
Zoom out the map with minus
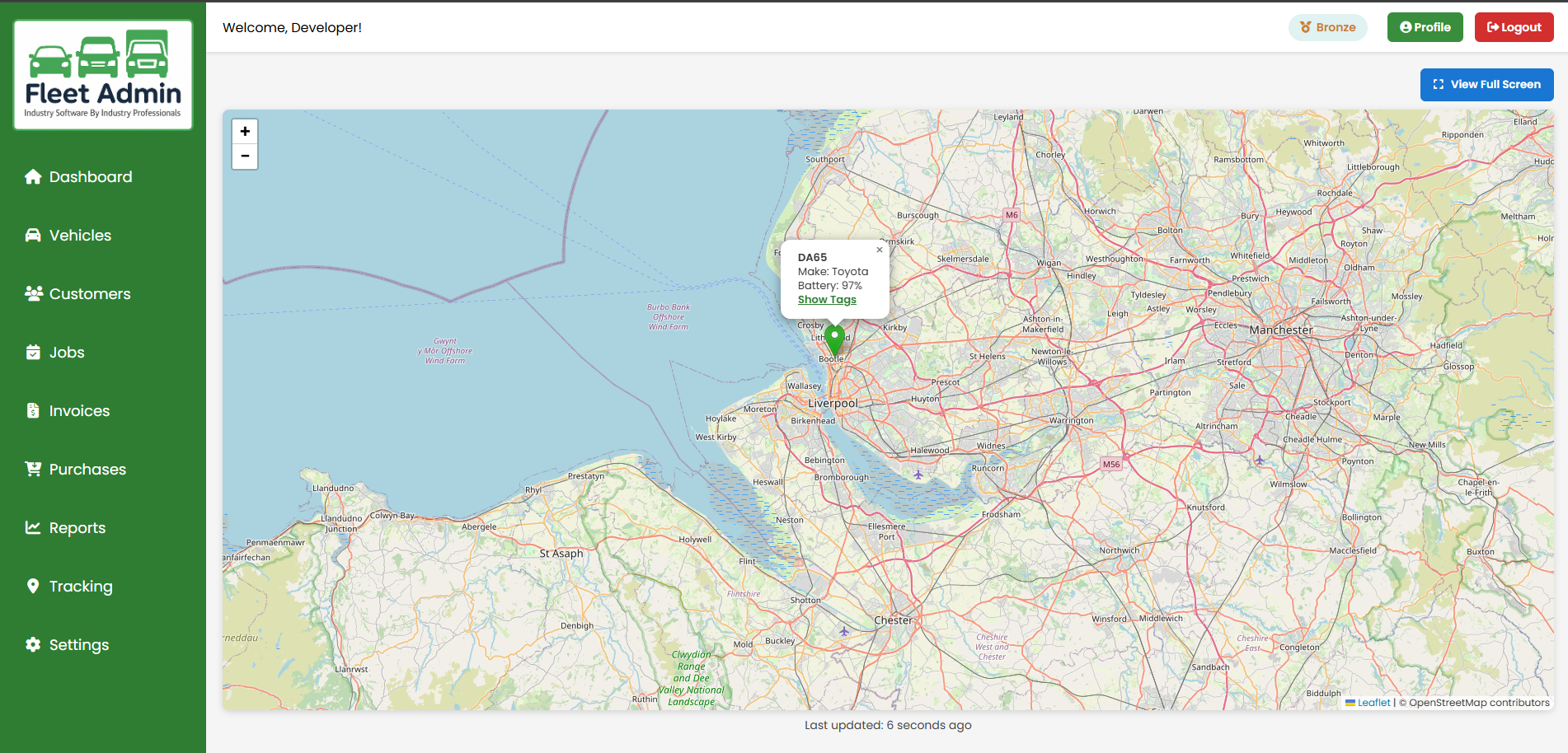pyautogui.click(x=245, y=157)
